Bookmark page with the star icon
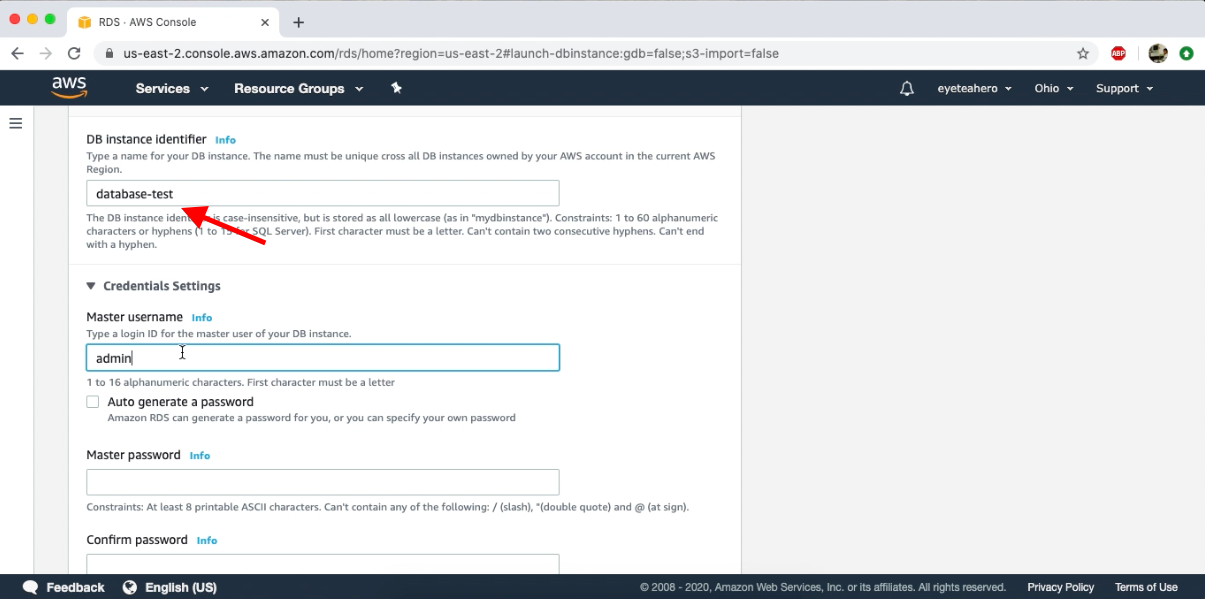The width and height of the screenshot is (1205, 599). tap(1083, 54)
